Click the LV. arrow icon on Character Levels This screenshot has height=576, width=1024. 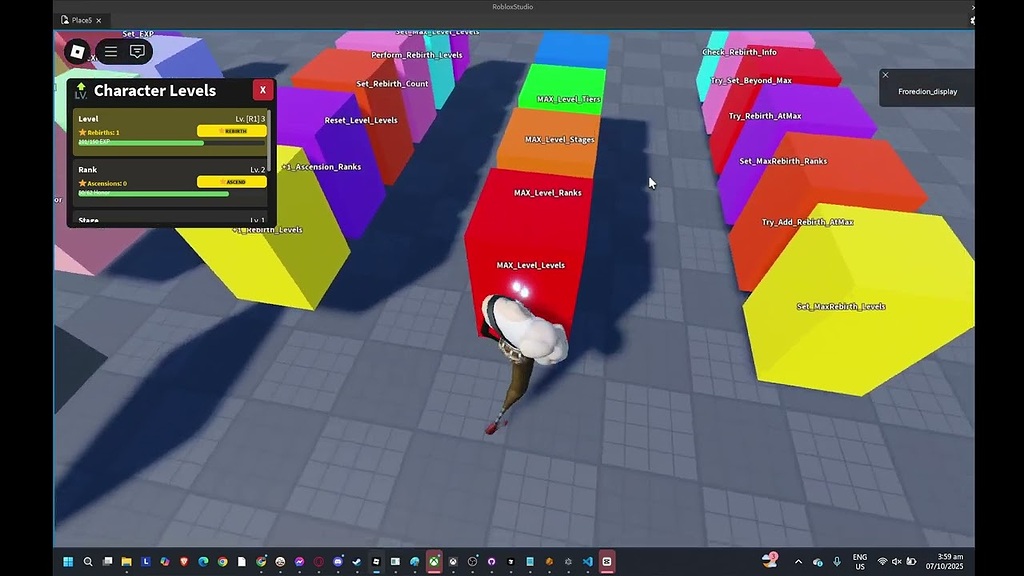[80, 90]
